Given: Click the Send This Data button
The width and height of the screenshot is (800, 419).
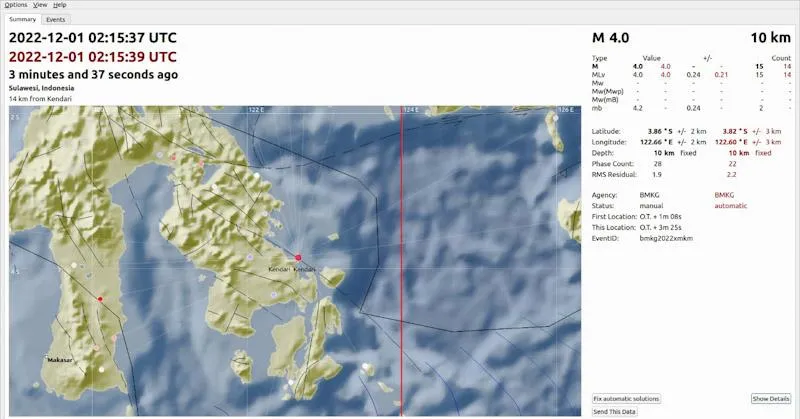Looking at the screenshot, I should click(615, 411).
